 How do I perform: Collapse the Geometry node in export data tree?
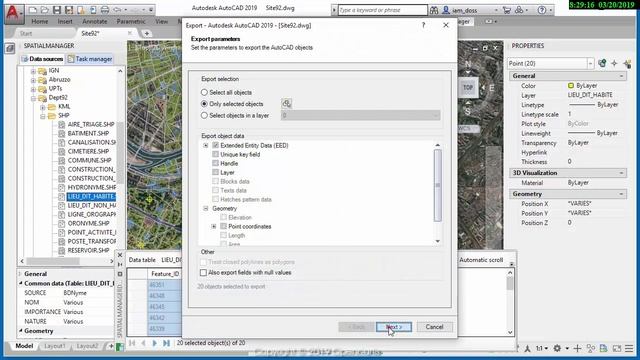[206, 208]
